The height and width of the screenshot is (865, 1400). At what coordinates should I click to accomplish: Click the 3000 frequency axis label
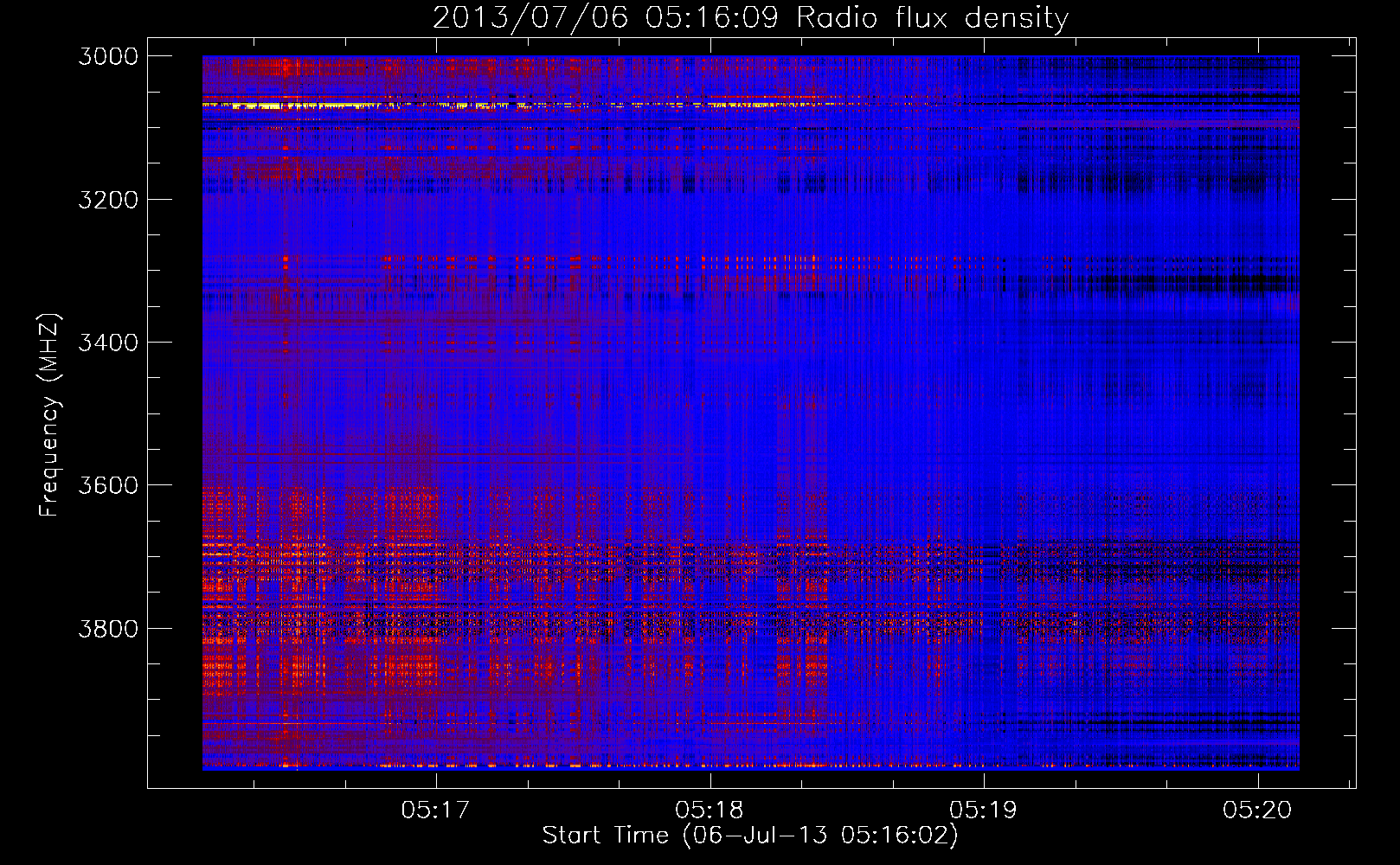tap(107, 56)
